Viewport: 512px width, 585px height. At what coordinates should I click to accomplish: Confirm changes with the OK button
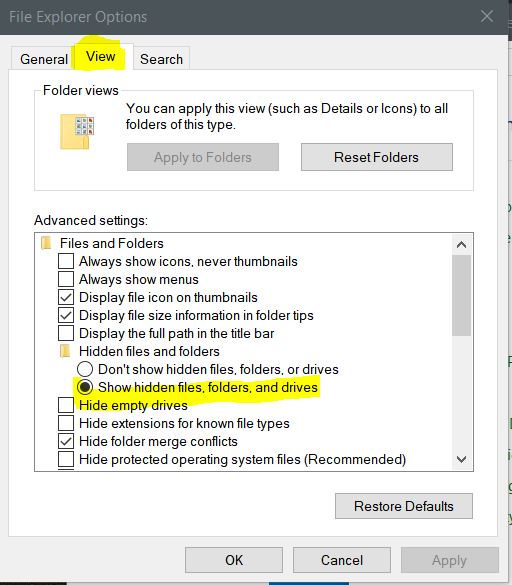click(234, 560)
